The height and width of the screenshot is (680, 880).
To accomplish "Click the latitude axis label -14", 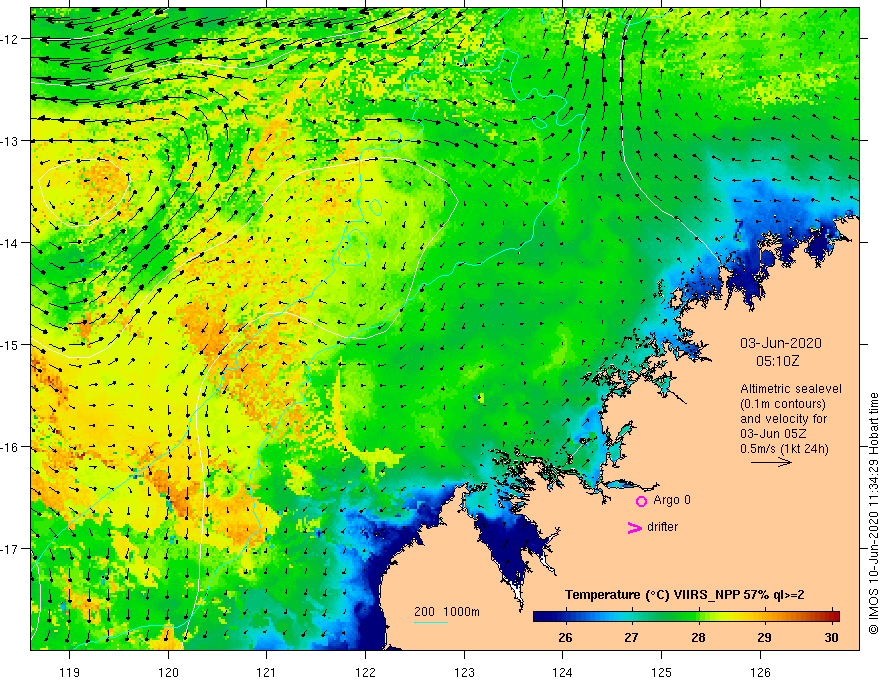I will (x=11, y=243).
